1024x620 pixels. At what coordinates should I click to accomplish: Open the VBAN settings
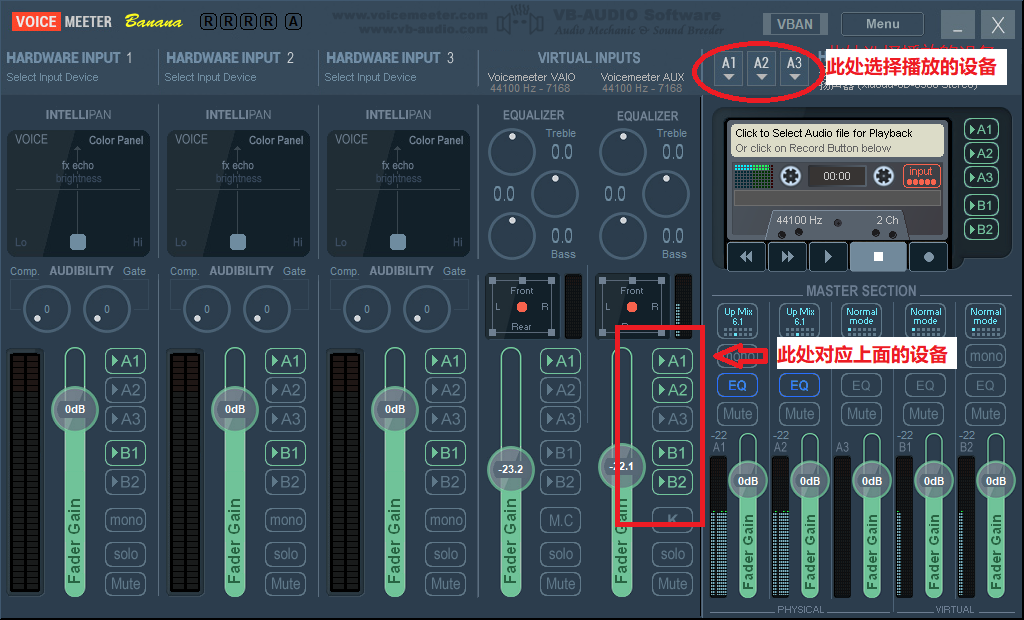795,24
